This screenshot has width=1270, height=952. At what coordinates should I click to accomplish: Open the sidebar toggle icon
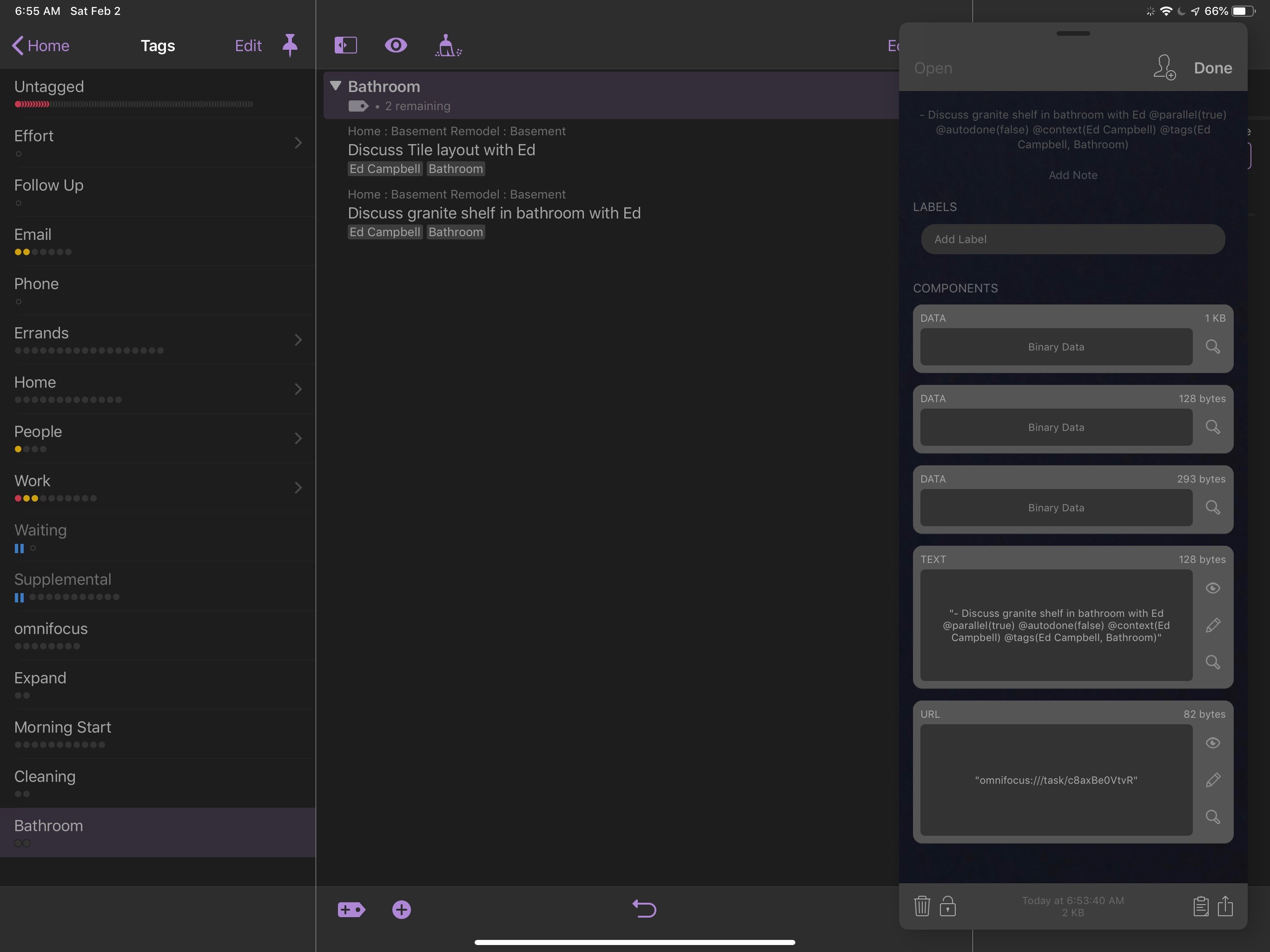345,46
